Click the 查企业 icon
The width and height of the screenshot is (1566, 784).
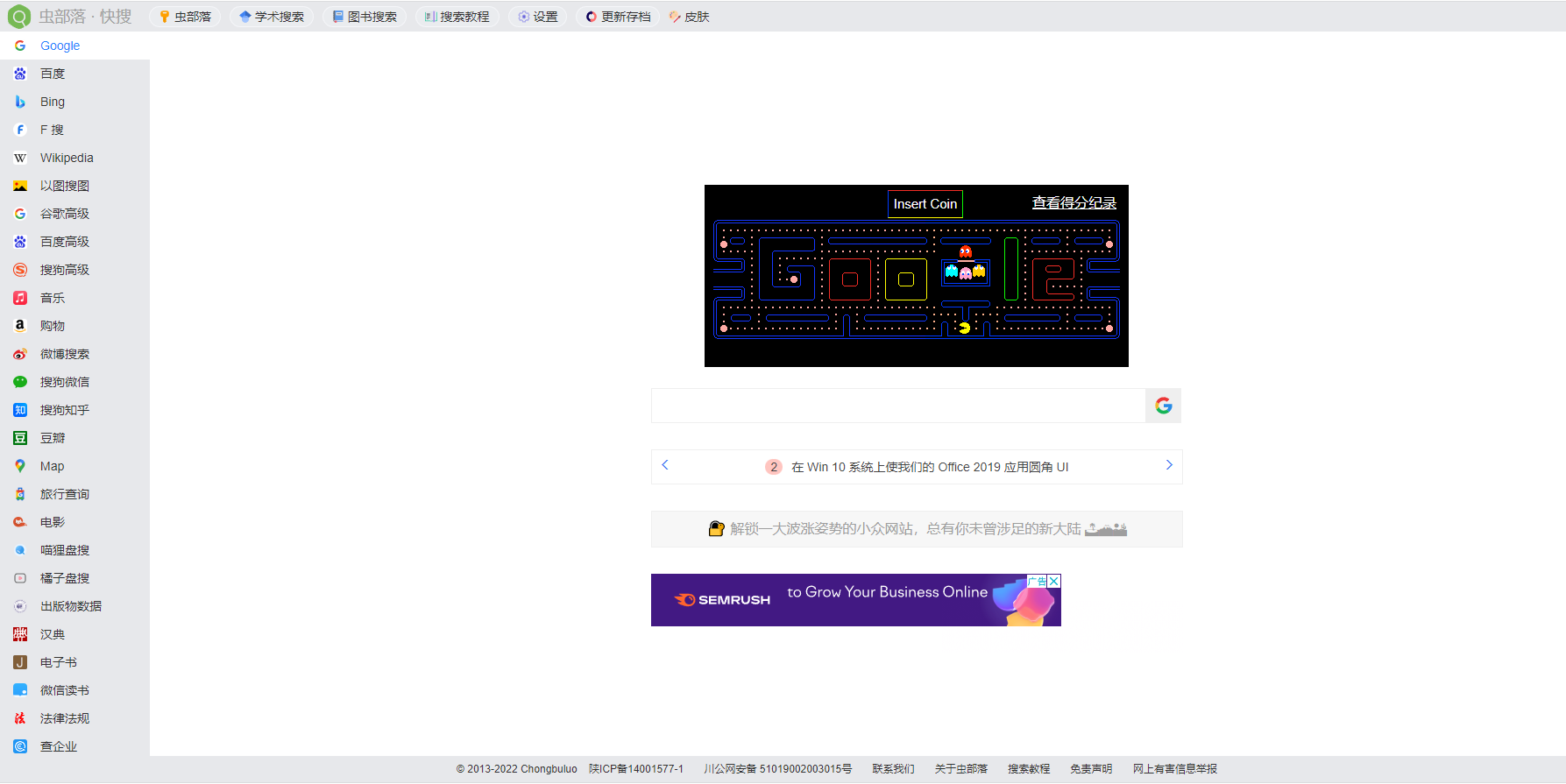20,746
